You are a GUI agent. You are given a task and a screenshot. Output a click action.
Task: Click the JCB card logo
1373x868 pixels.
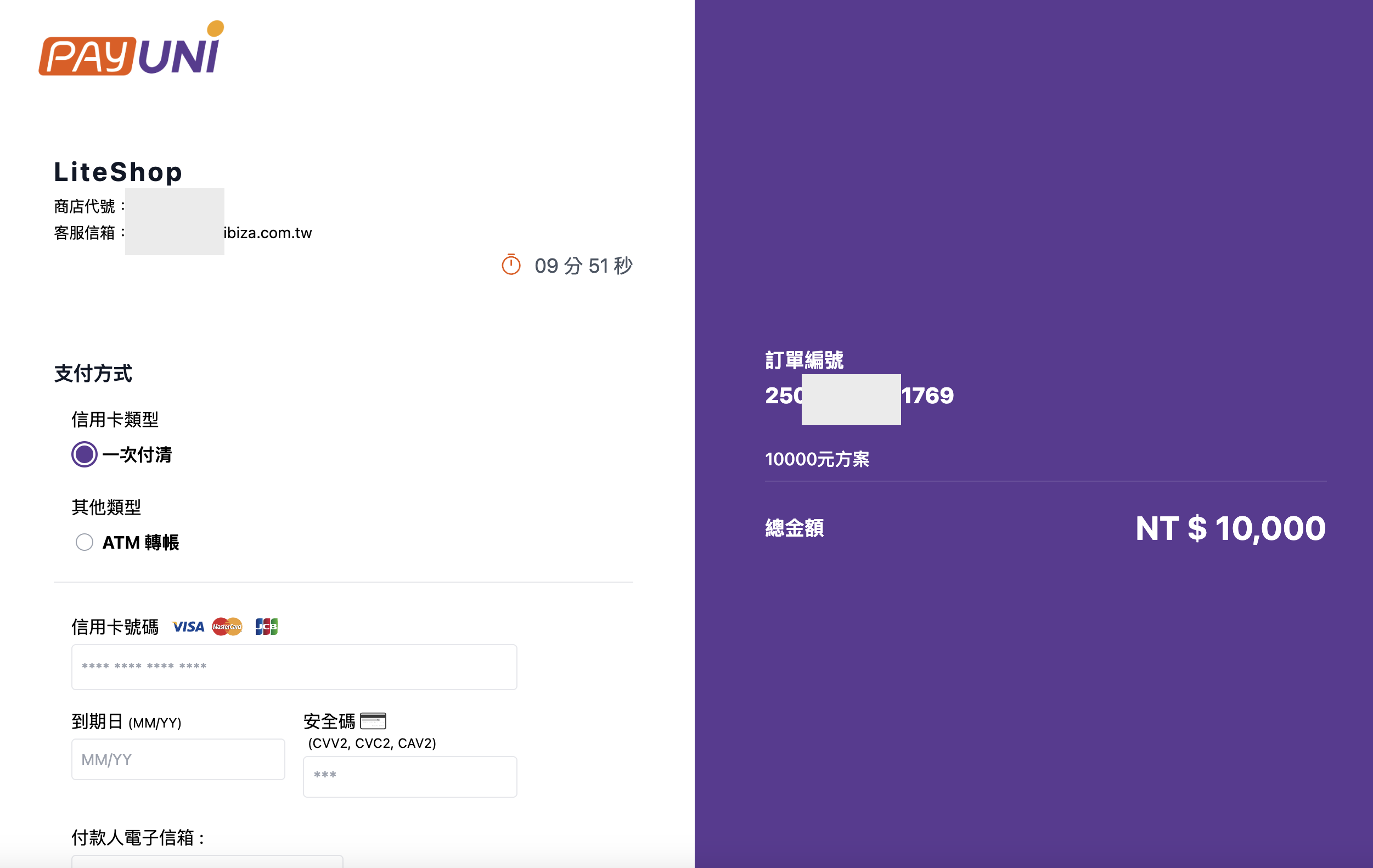[266, 627]
